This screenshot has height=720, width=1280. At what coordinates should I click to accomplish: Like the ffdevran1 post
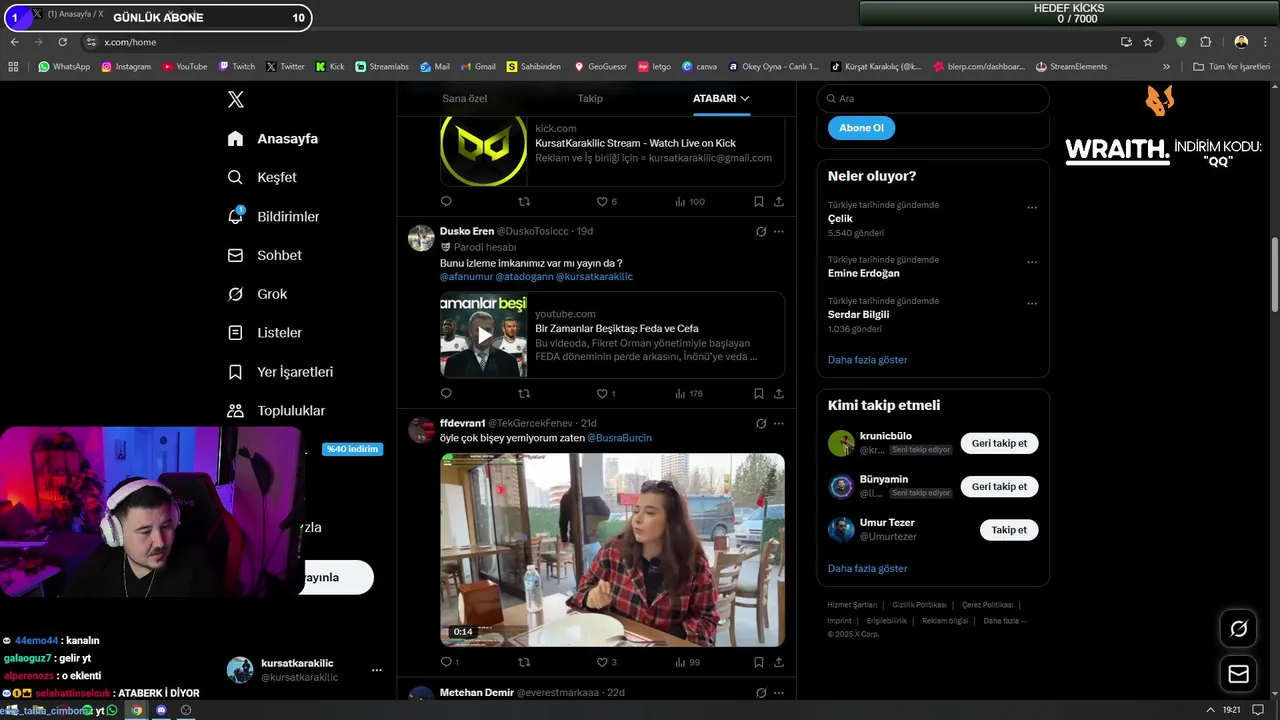pos(602,662)
